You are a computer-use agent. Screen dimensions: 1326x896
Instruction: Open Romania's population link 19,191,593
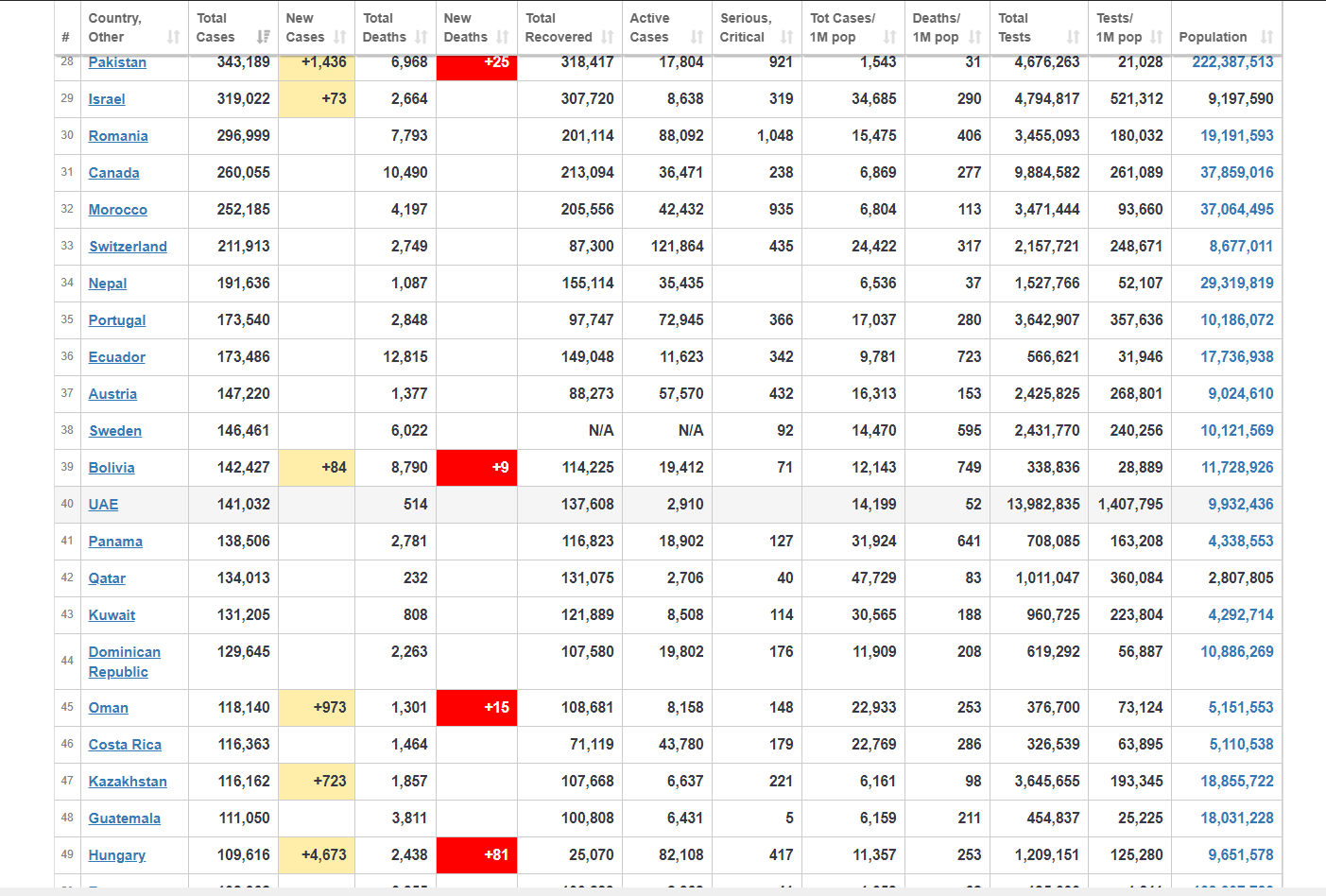pyautogui.click(x=1237, y=136)
